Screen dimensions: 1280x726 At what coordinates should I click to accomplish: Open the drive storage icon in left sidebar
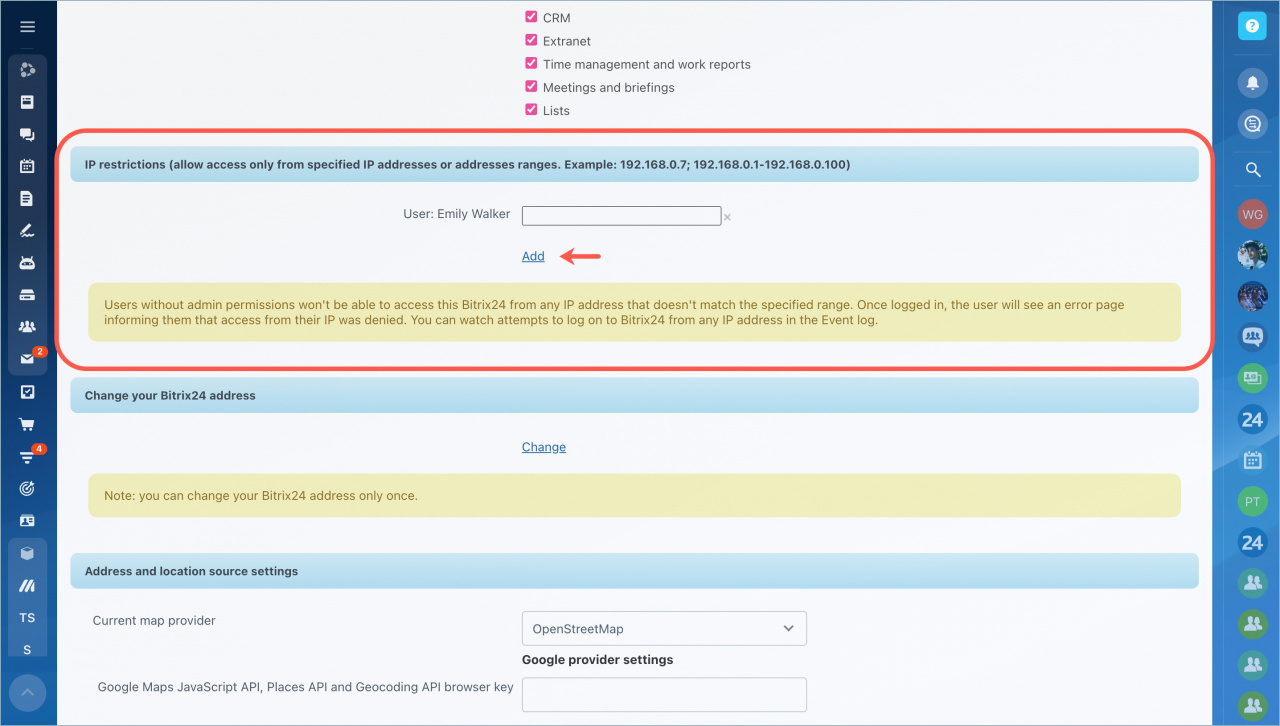(x=27, y=295)
